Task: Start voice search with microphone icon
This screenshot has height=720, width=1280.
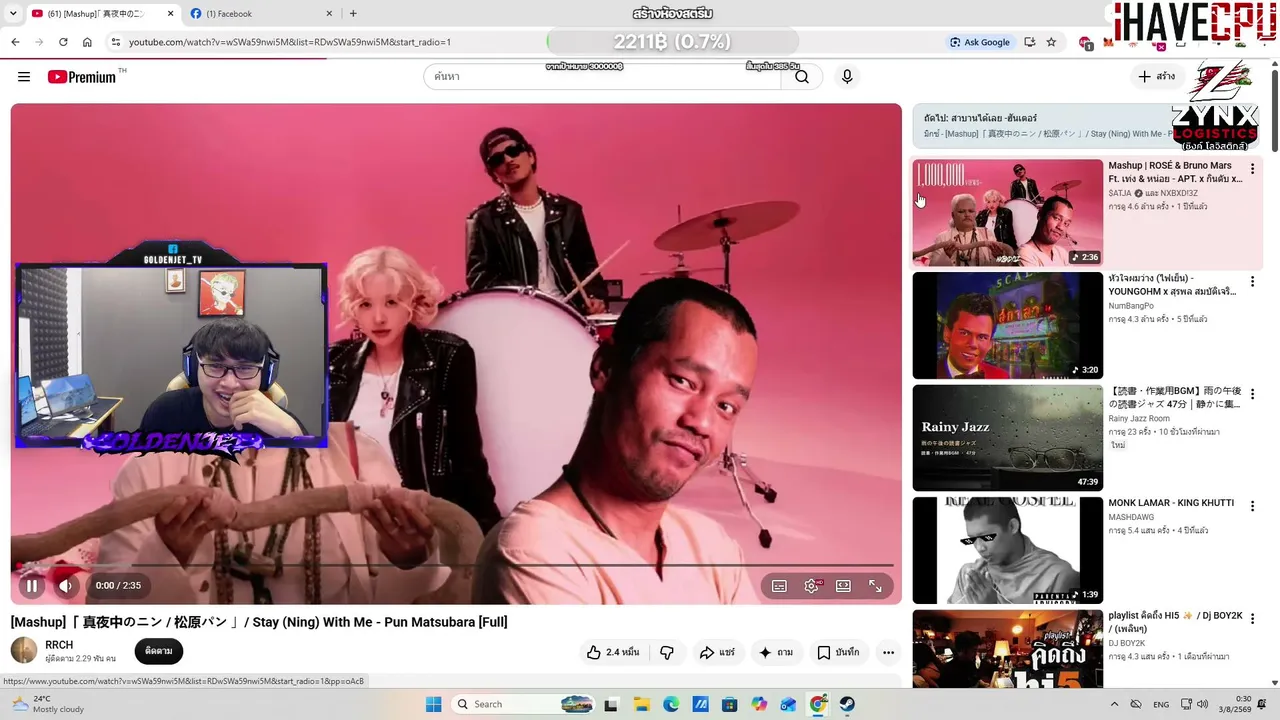Action: (x=847, y=77)
